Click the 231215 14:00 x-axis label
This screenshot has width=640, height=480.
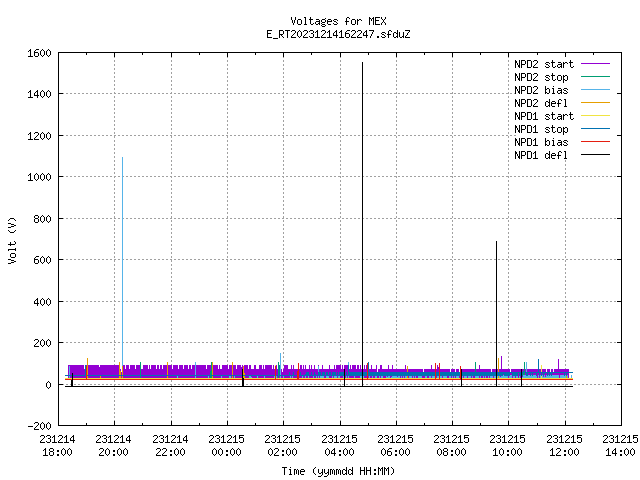(x=620, y=445)
